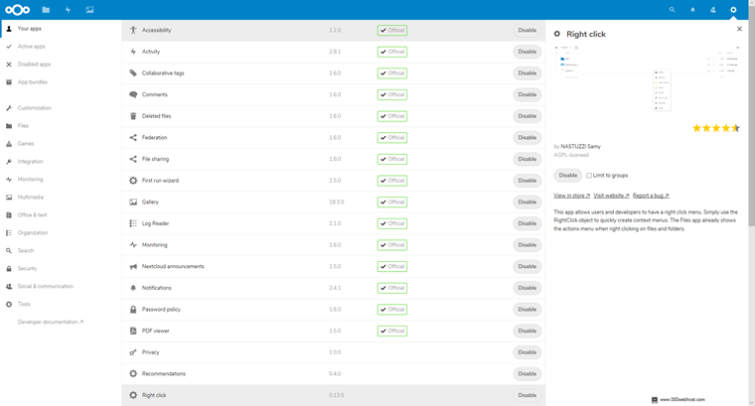Click the File sharing icon
Viewport: 755px width, 406px height.
(133, 159)
